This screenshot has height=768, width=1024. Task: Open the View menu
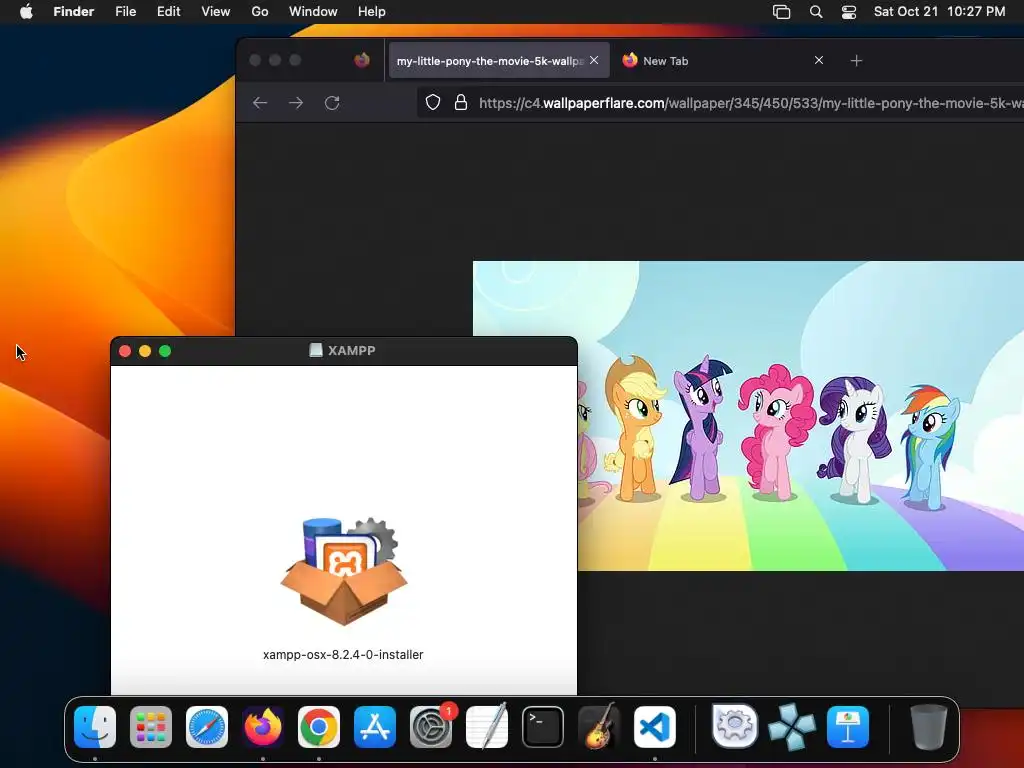pos(216,12)
